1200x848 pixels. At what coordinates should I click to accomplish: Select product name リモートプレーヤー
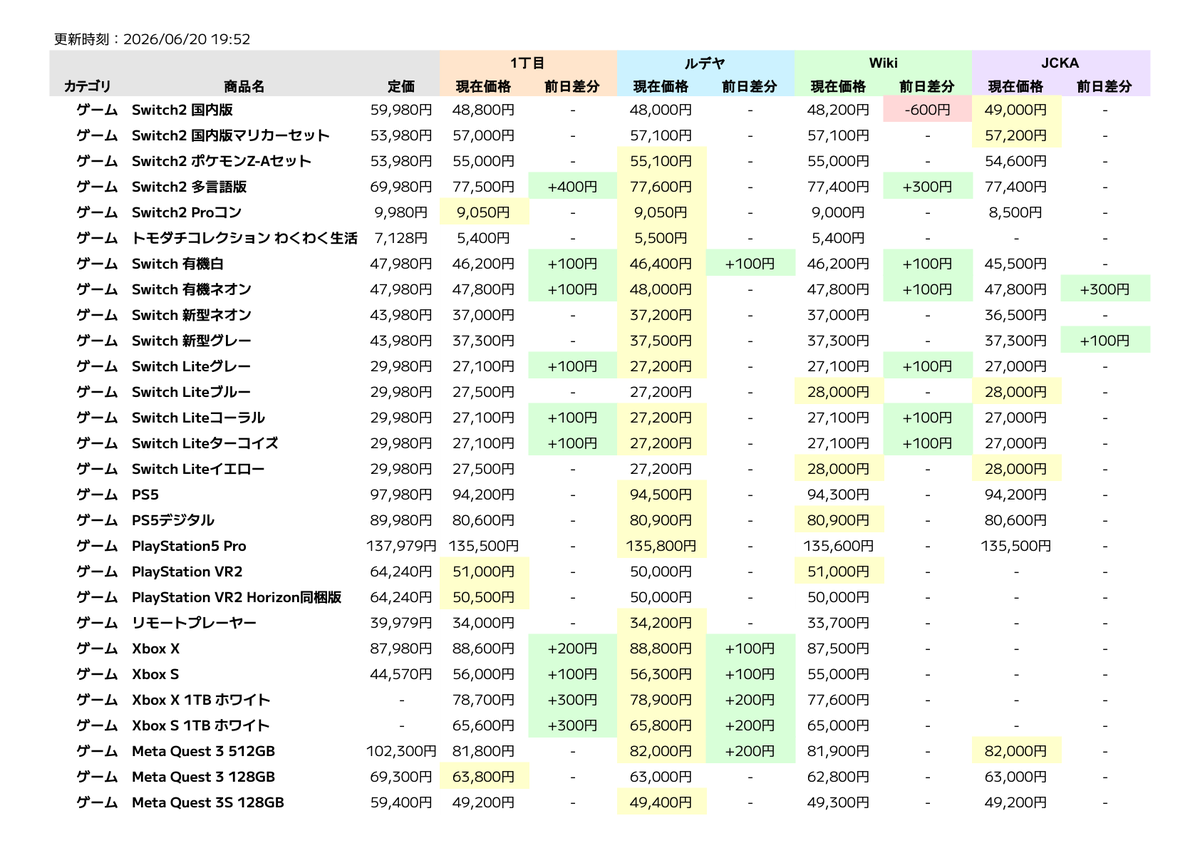coord(194,623)
